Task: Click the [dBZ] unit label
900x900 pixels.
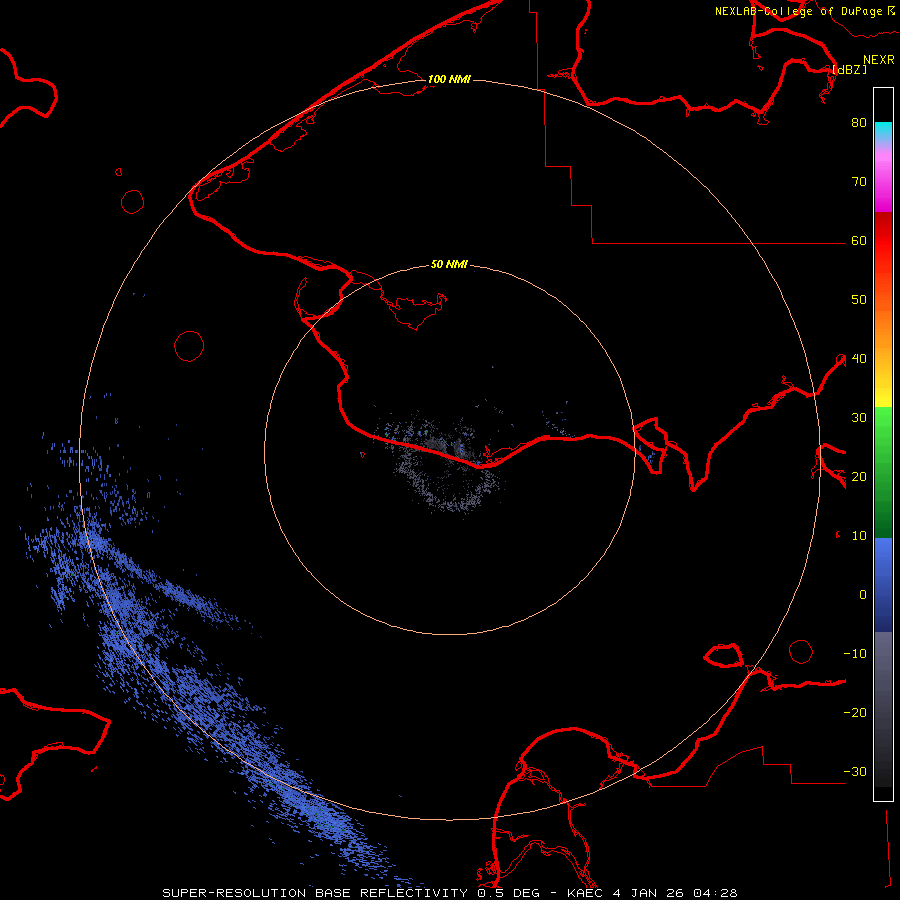Action: point(850,70)
